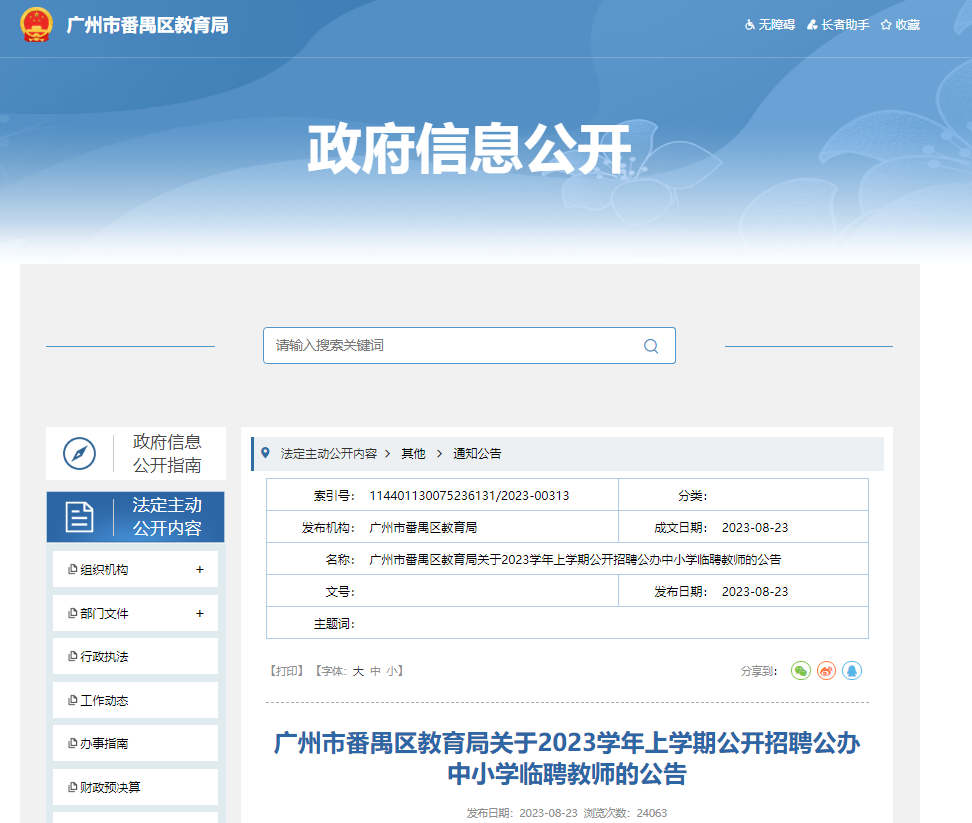This screenshot has height=823, width=972.
Task: Set font size to 大
Action: click(x=358, y=671)
